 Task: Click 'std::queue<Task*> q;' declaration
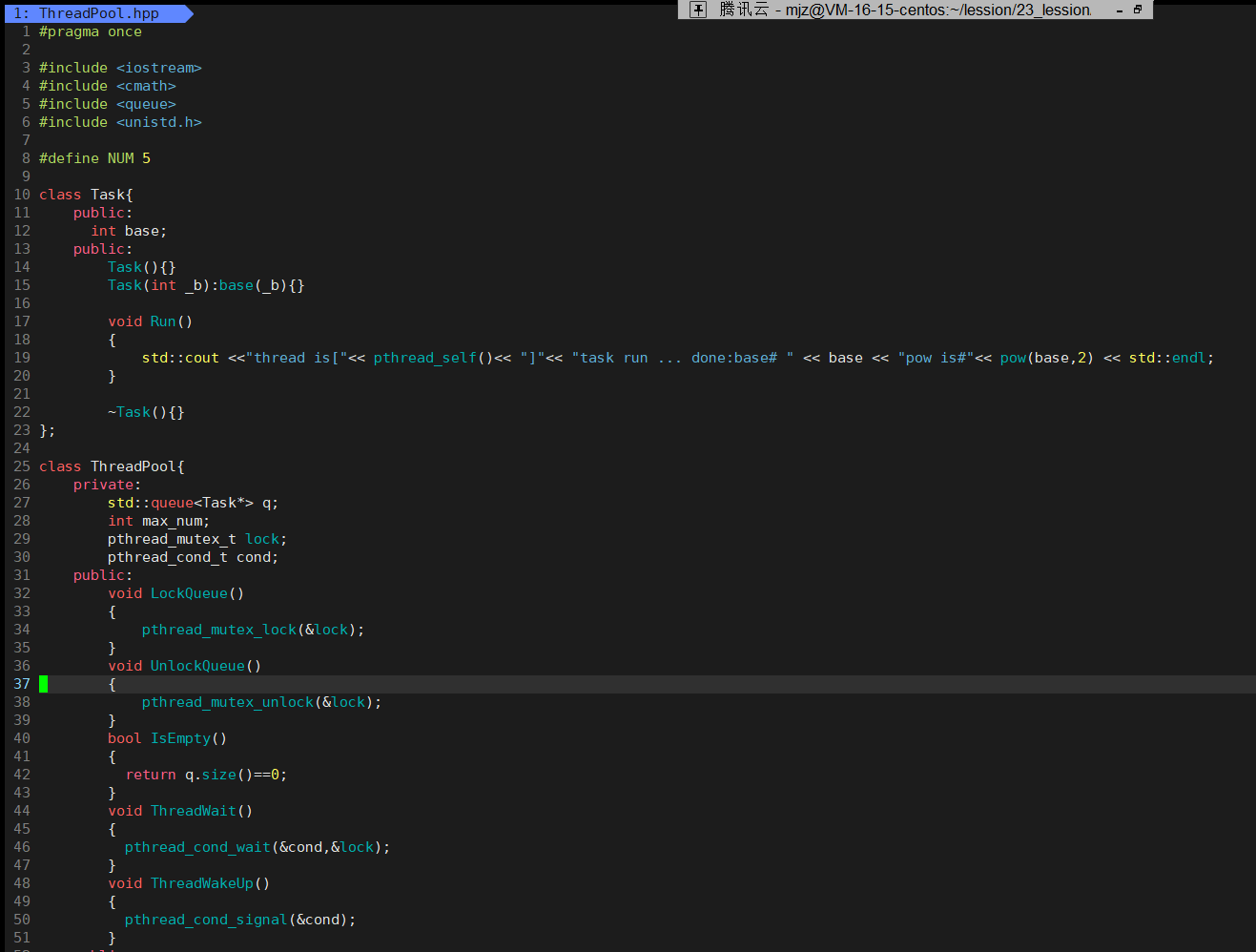194,503
